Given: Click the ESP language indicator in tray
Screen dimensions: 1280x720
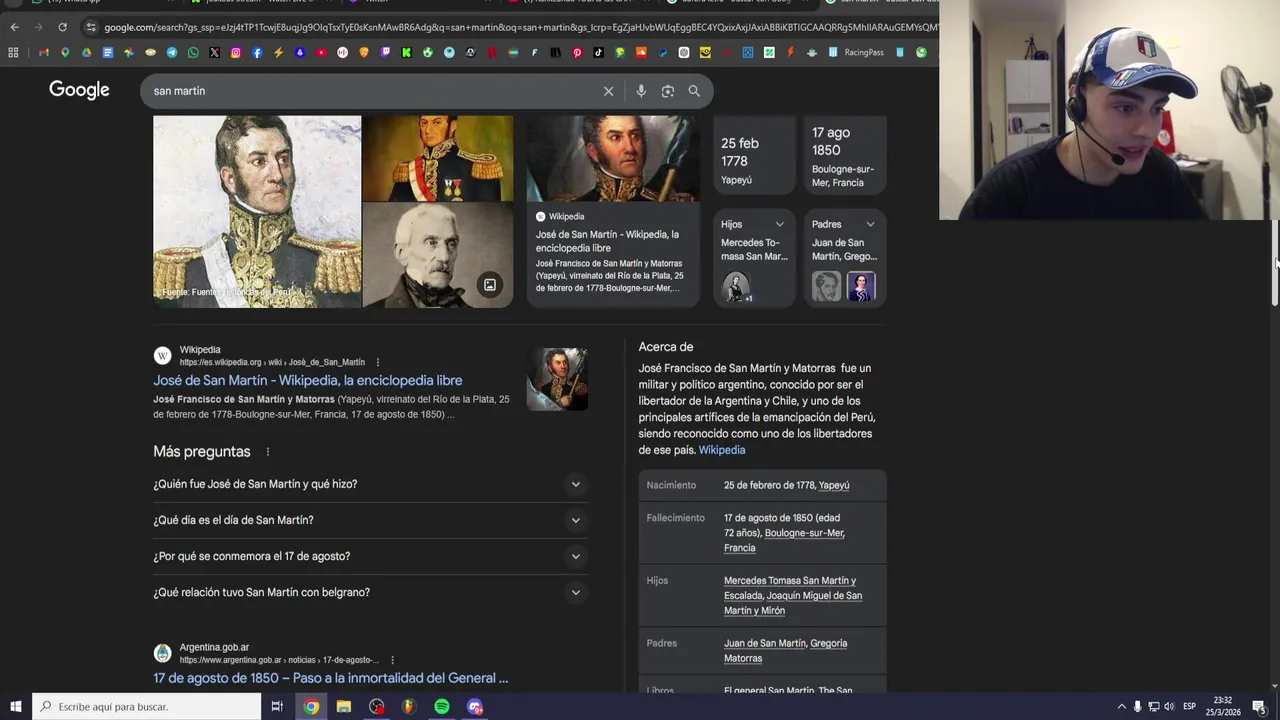Looking at the screenshot, I should tap(1189, 707).
